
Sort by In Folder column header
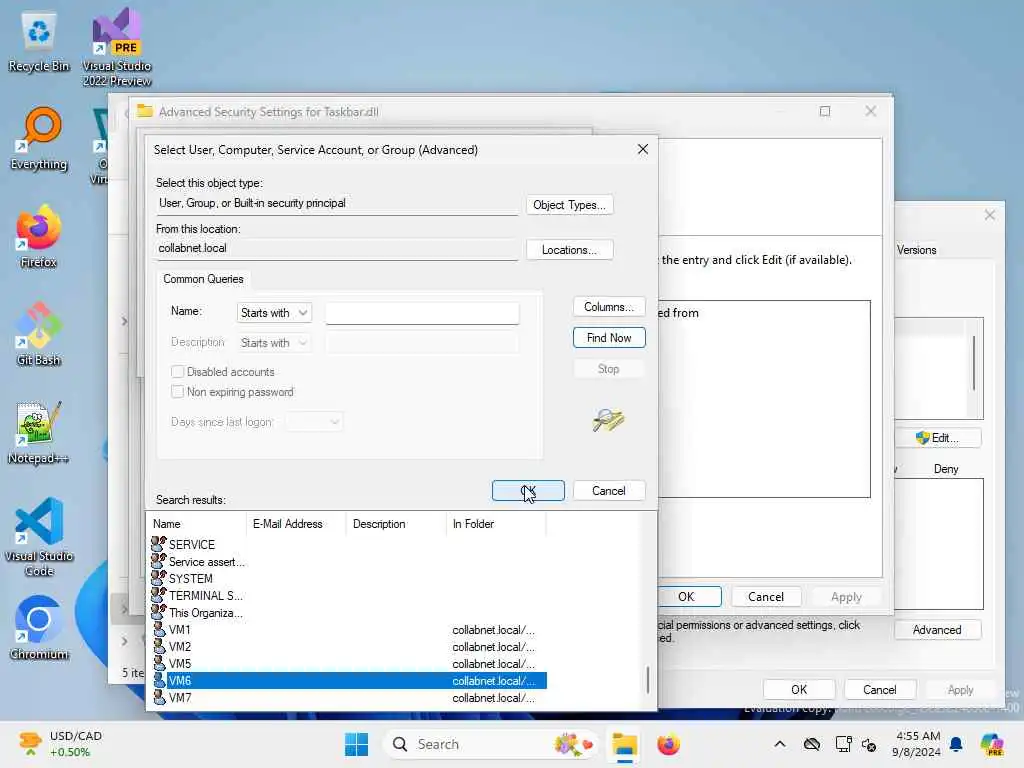(496, 524)
